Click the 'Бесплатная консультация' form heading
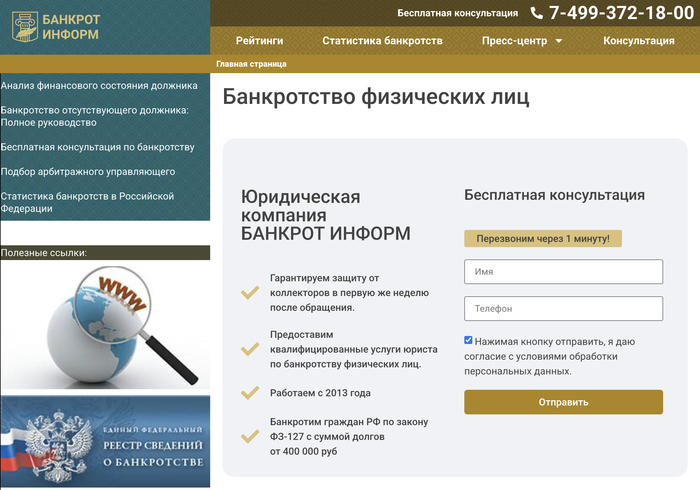Viewport: 700px width, 490px height. point(554,195)
